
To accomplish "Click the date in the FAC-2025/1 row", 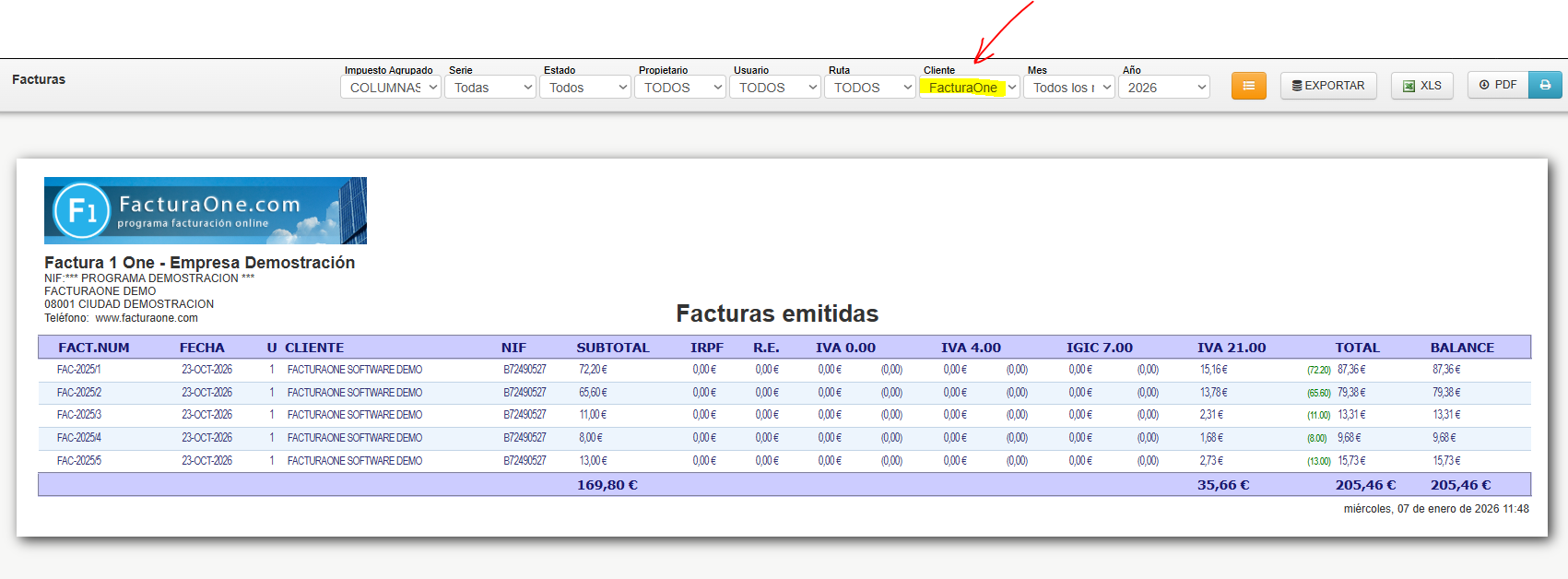I will 207,370.
